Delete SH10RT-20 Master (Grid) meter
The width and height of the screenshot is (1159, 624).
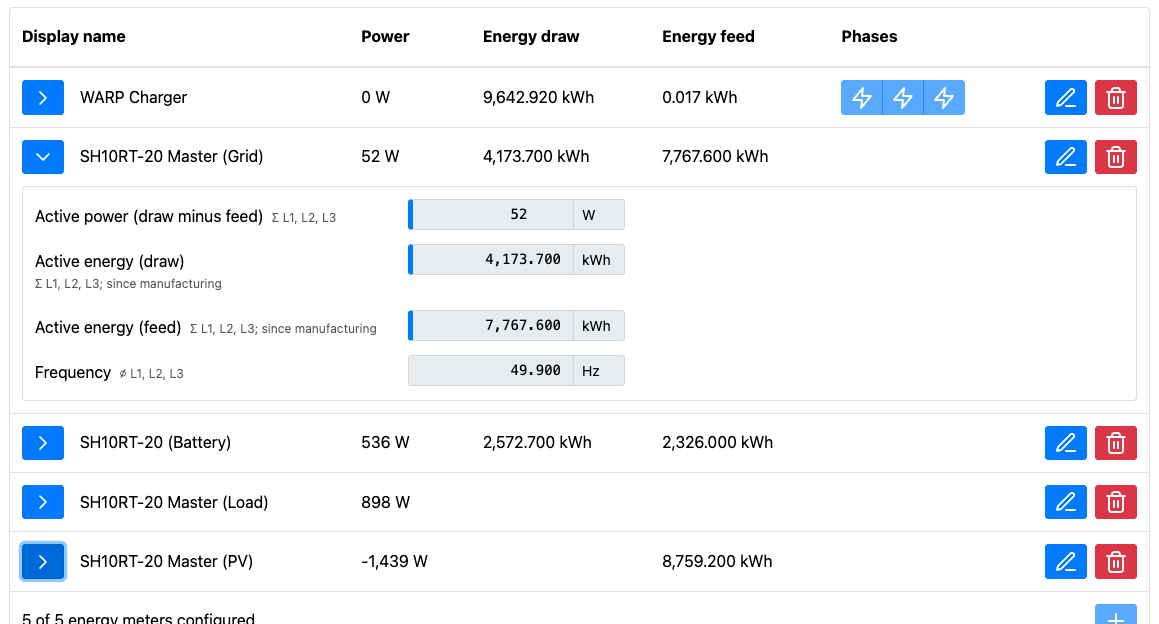click(x=1116, y=157)
